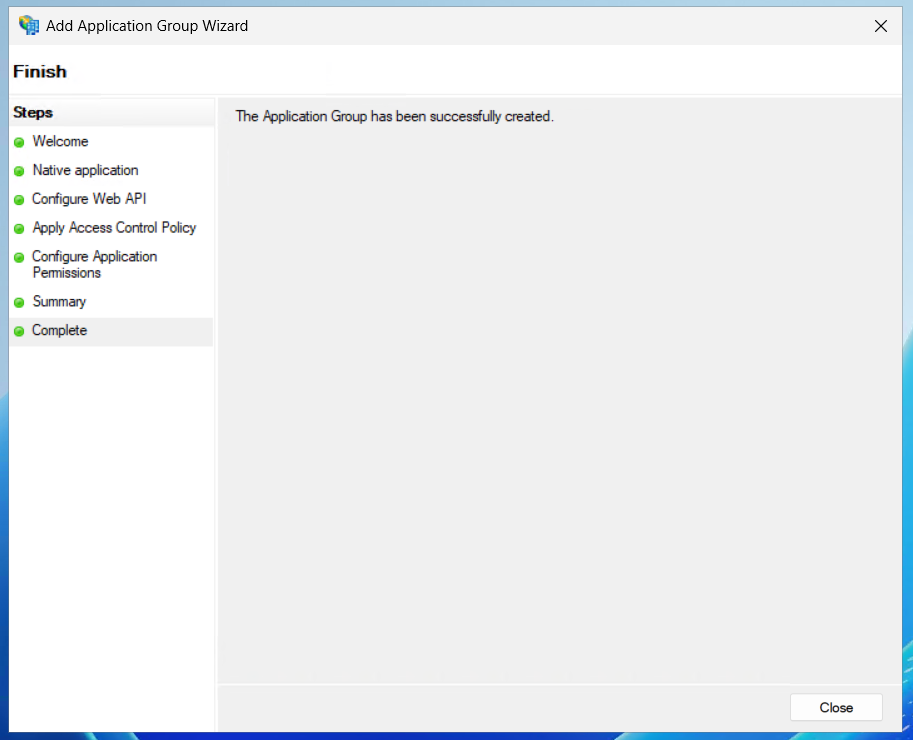The width and height of the screenshot is (913, 740).
Task: Select the Welcome step
Action: coord(60,141)
